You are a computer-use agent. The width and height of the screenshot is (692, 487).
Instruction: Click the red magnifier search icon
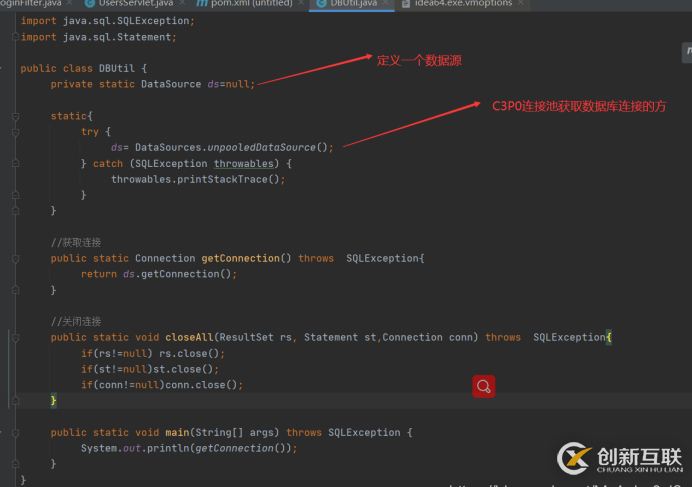[484, 386]
